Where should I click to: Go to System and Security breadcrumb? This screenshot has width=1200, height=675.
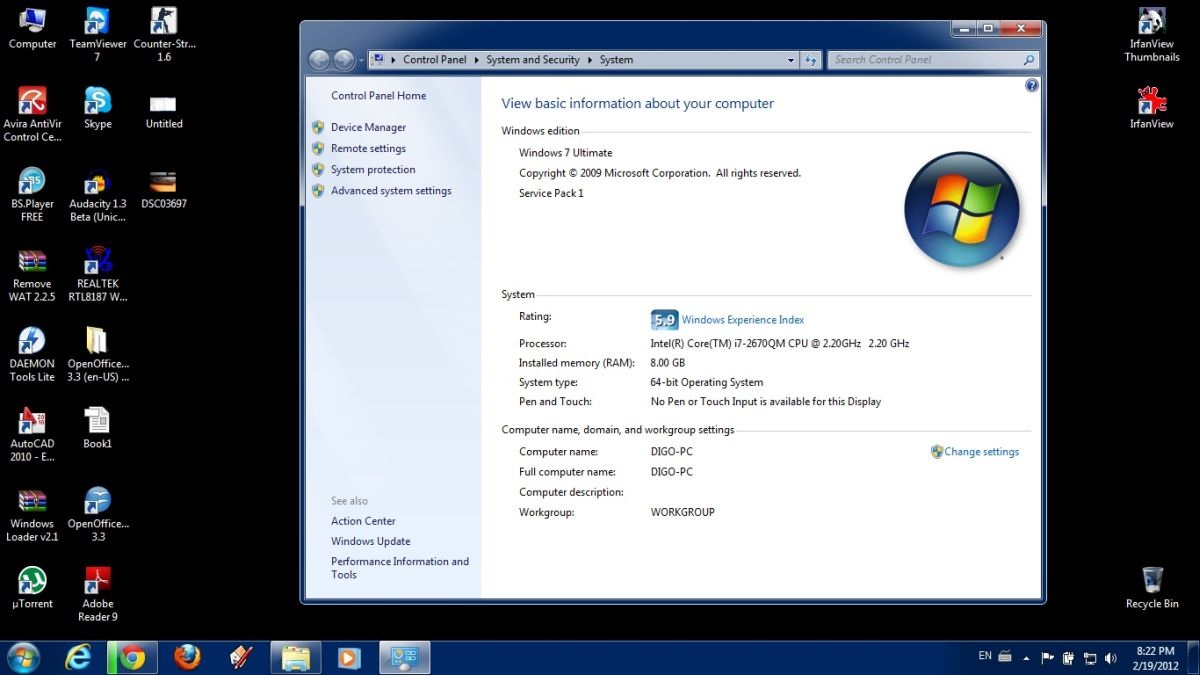pos(532,60)
